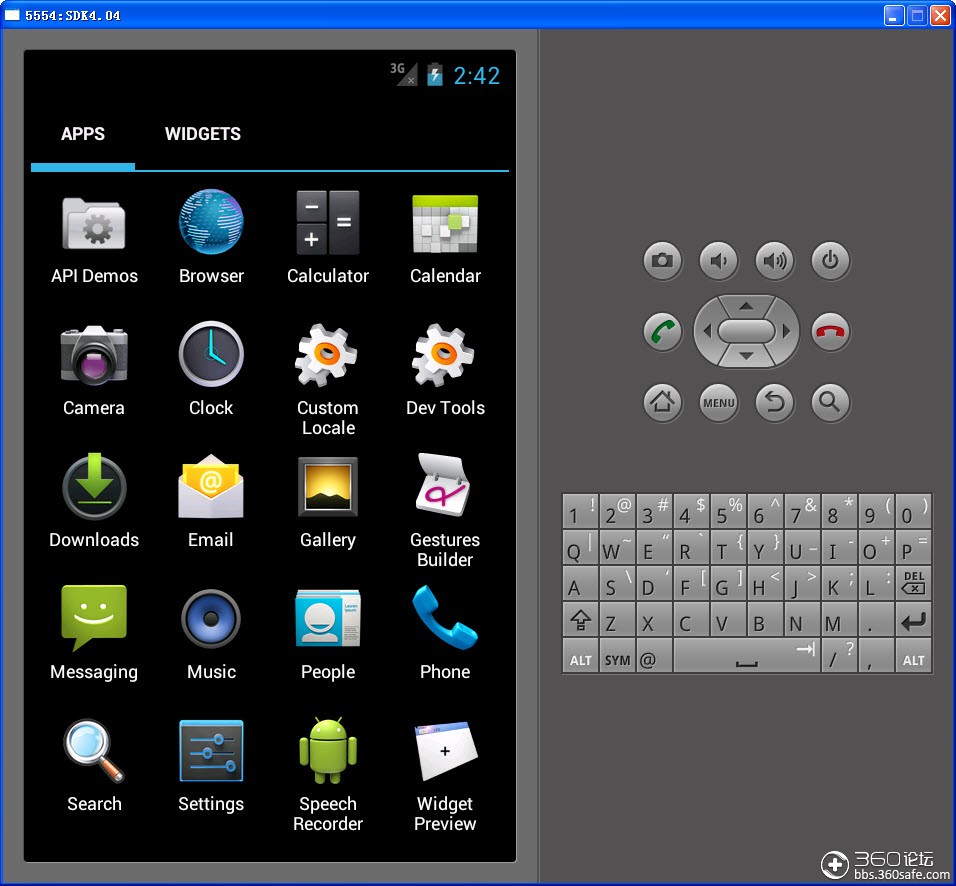
Task: Launch the Widget Preview app
Action: pyautogui.click(x=445, y=777)
